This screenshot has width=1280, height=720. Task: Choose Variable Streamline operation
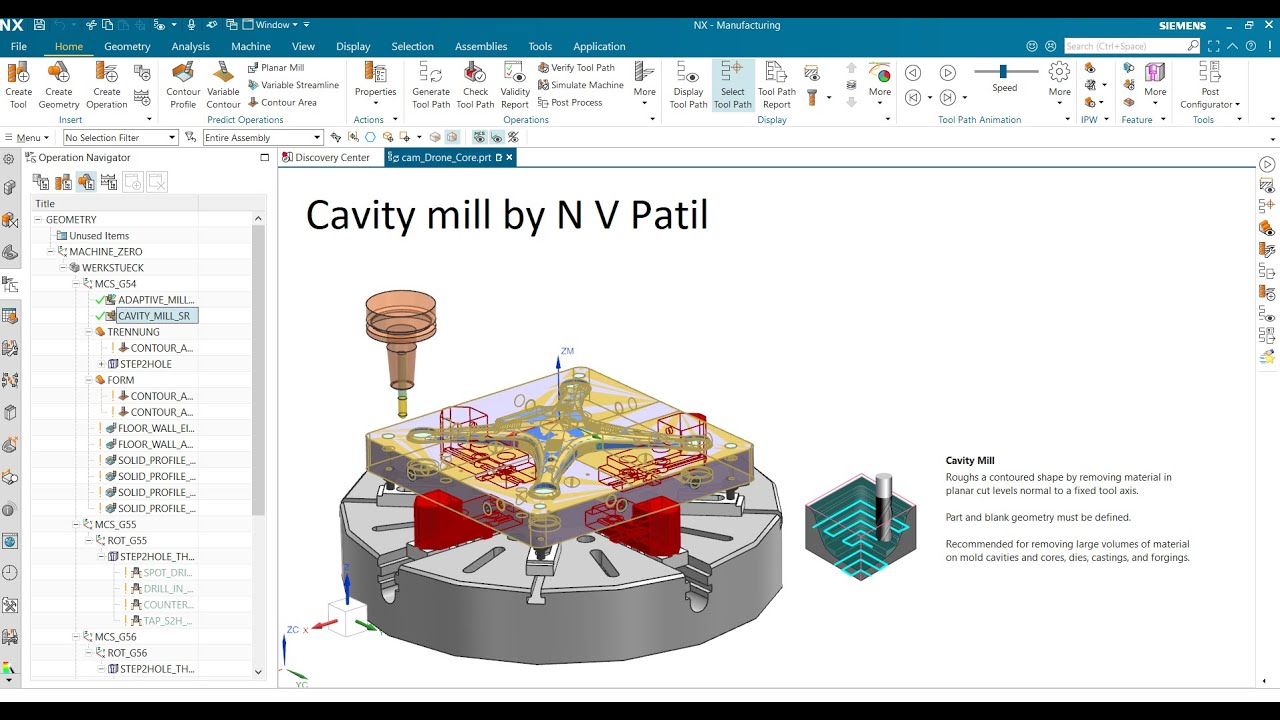tap(293, 85)
